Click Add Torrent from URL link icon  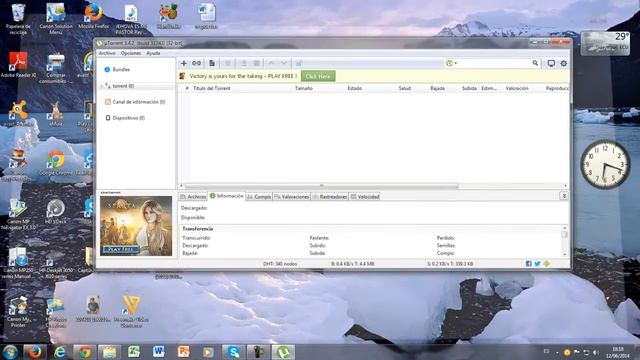[x=196, y=63]
